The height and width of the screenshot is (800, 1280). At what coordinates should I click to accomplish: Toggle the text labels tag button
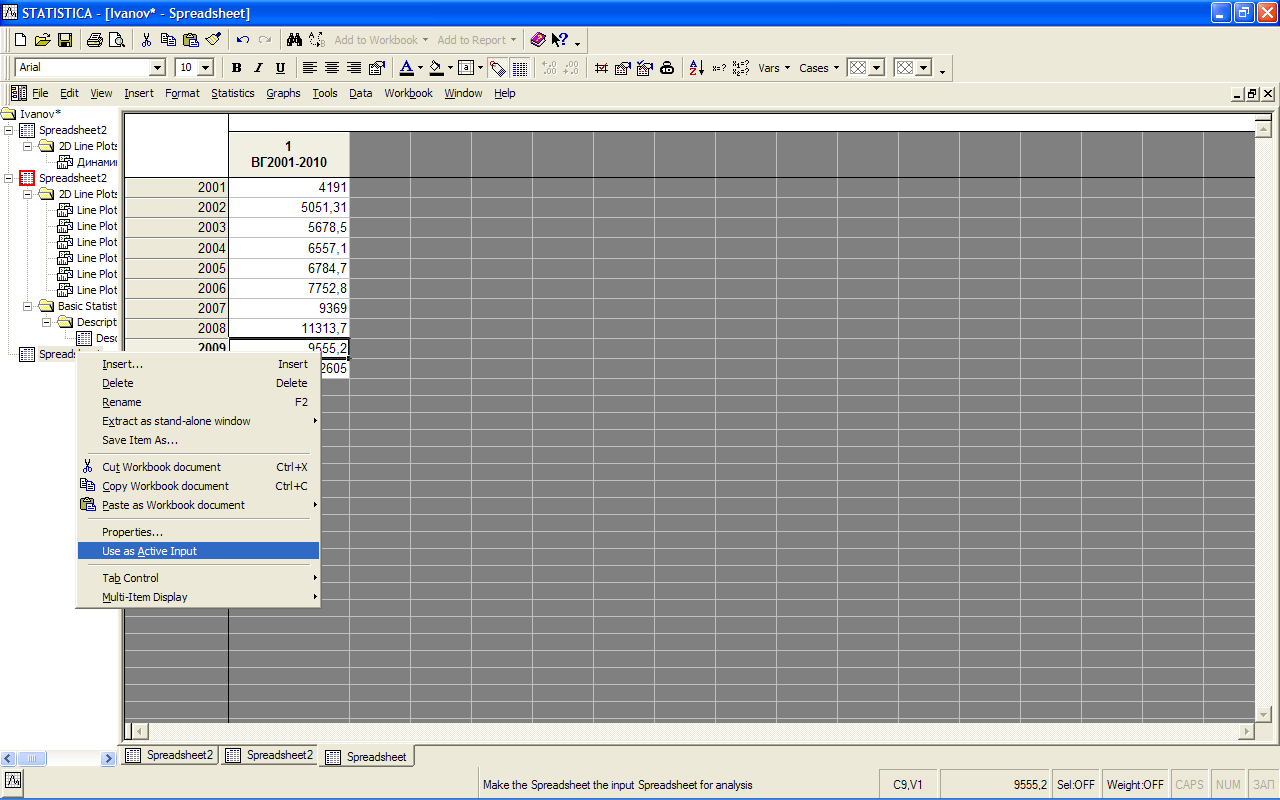tap(498, 68)
